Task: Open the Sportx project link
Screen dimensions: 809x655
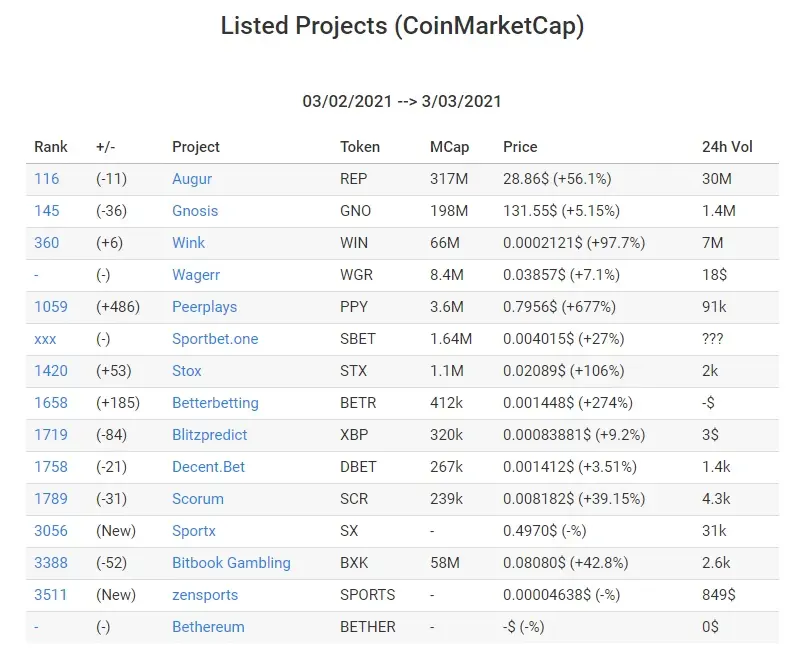Action: point(193,531)
